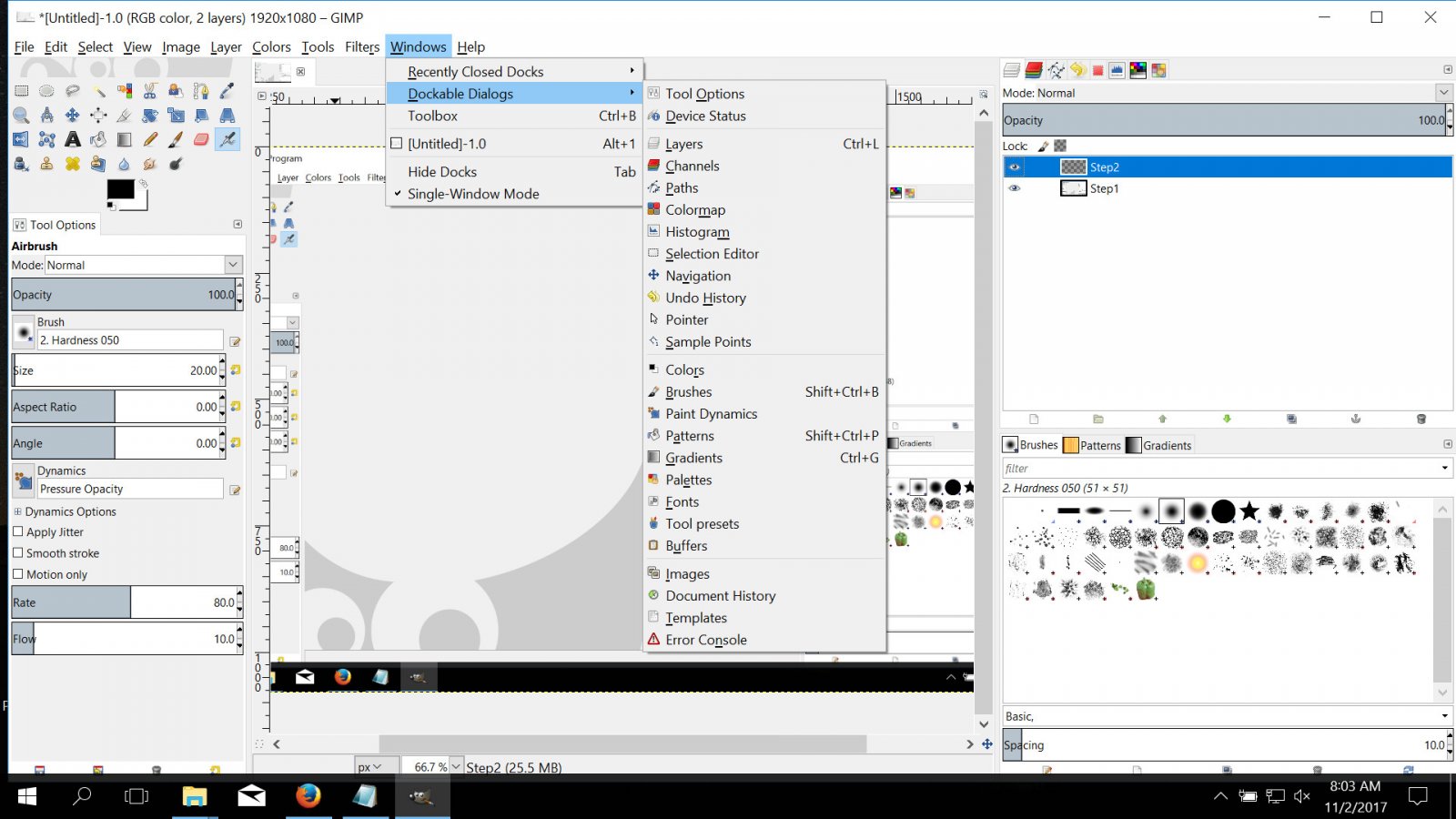The height and width of the screenshot is (819, 1456).
Task: Select the Eraser tool
Action: click(201, 139)
